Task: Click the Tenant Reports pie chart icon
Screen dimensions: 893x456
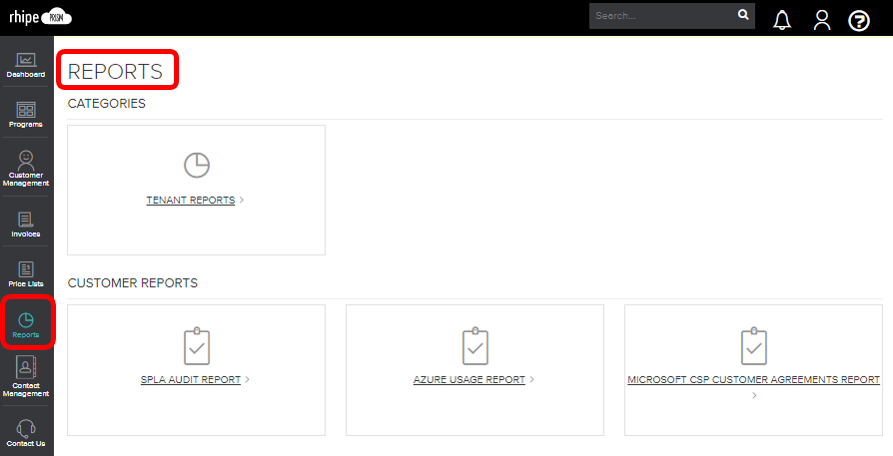Action: [x=196, y=165]
